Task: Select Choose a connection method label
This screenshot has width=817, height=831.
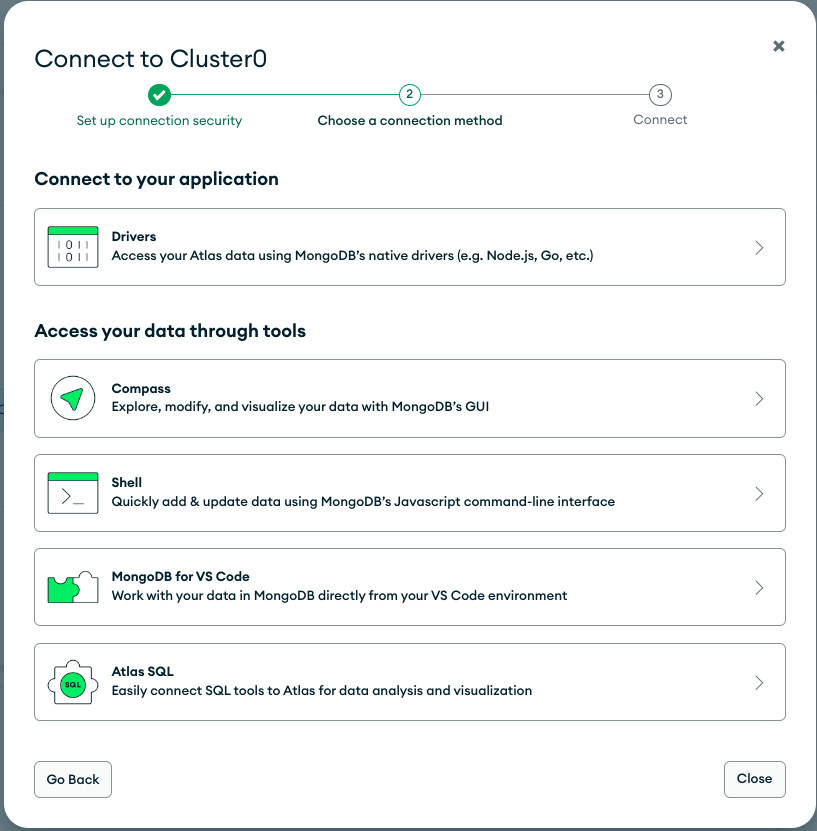Action: (410, 120)
